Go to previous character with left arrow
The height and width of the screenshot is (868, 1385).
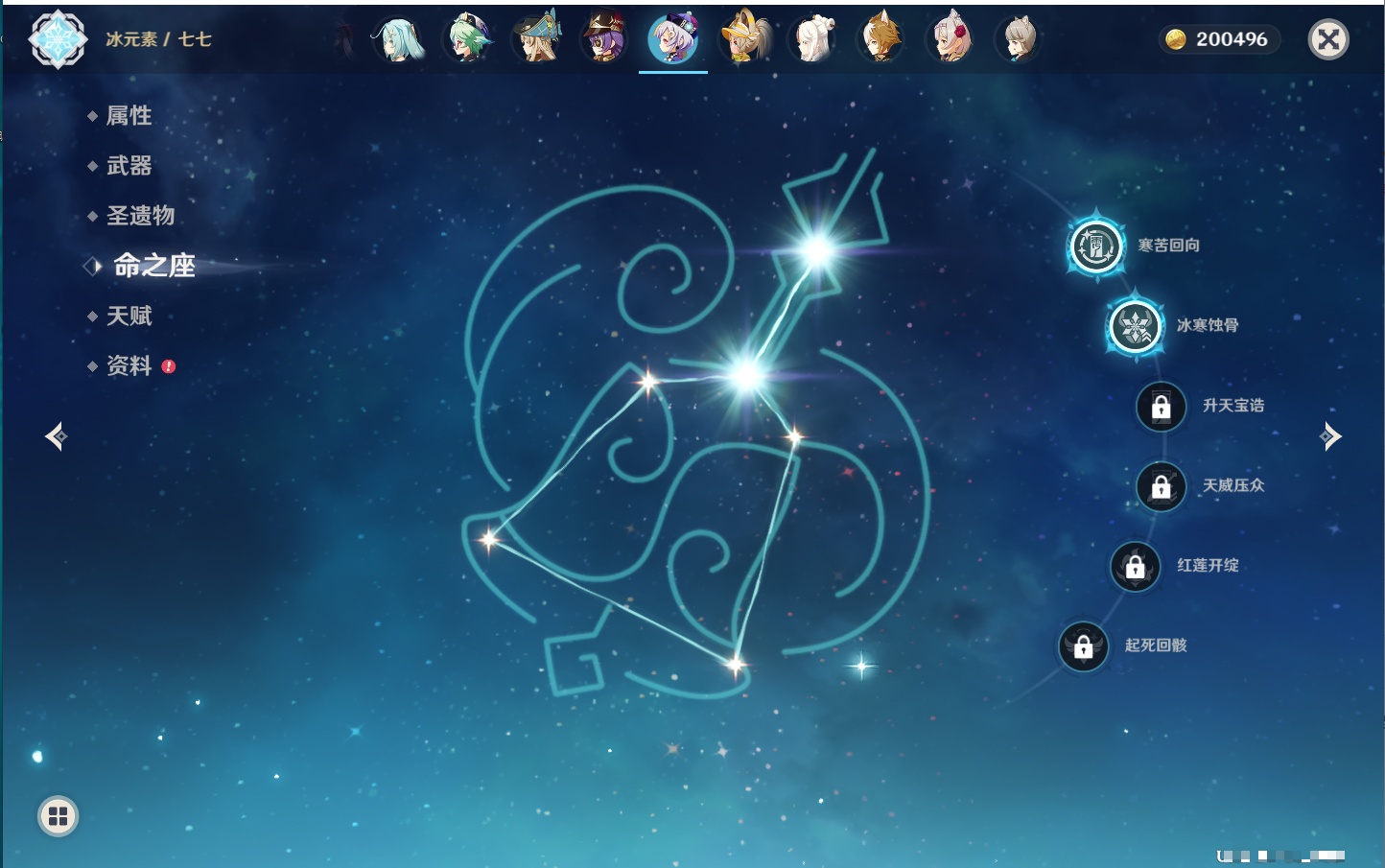click(x=56, y=437)
